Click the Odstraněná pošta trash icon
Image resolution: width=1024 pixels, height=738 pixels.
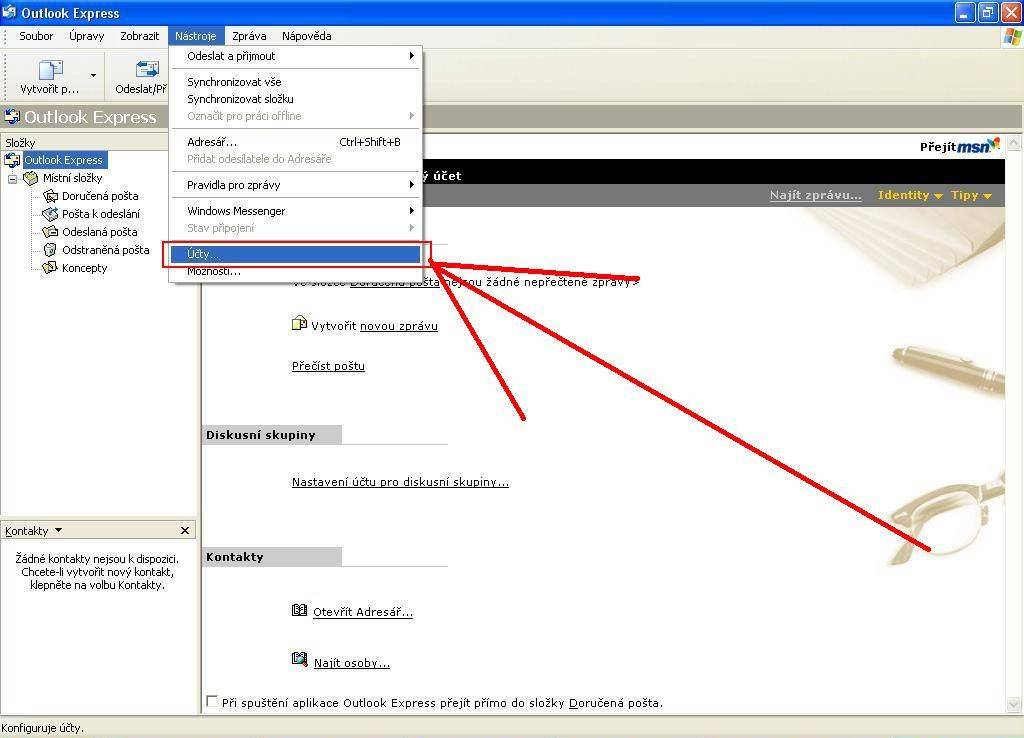(50, 249)
